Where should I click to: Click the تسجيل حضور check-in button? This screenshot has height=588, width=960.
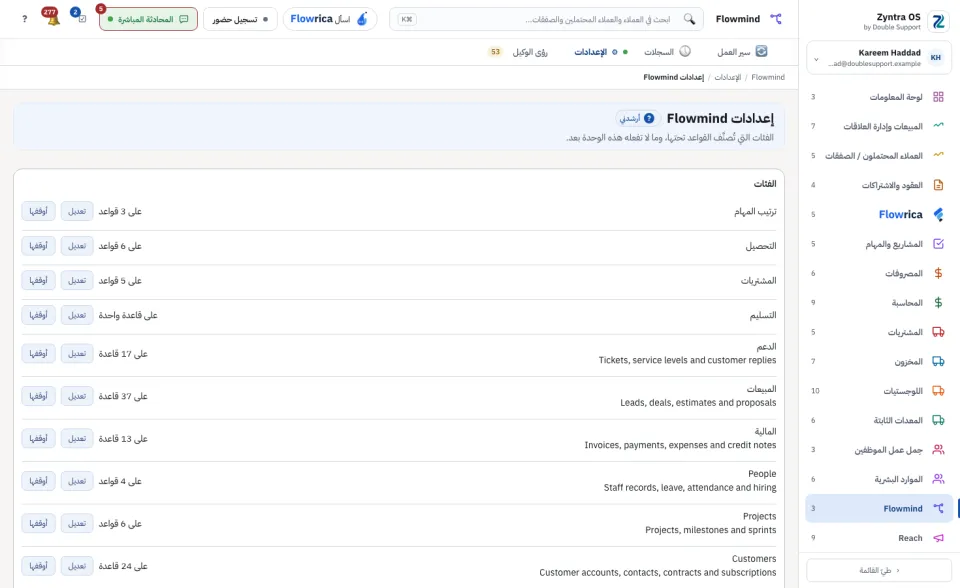240,19
